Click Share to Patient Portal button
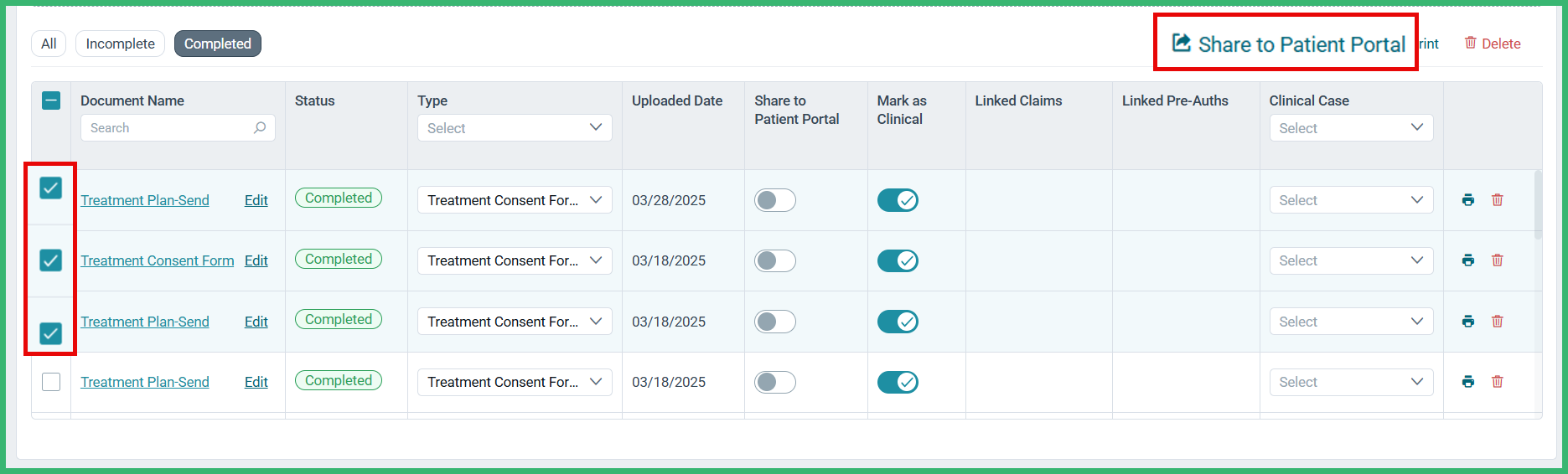 (x=1288, y=44)
